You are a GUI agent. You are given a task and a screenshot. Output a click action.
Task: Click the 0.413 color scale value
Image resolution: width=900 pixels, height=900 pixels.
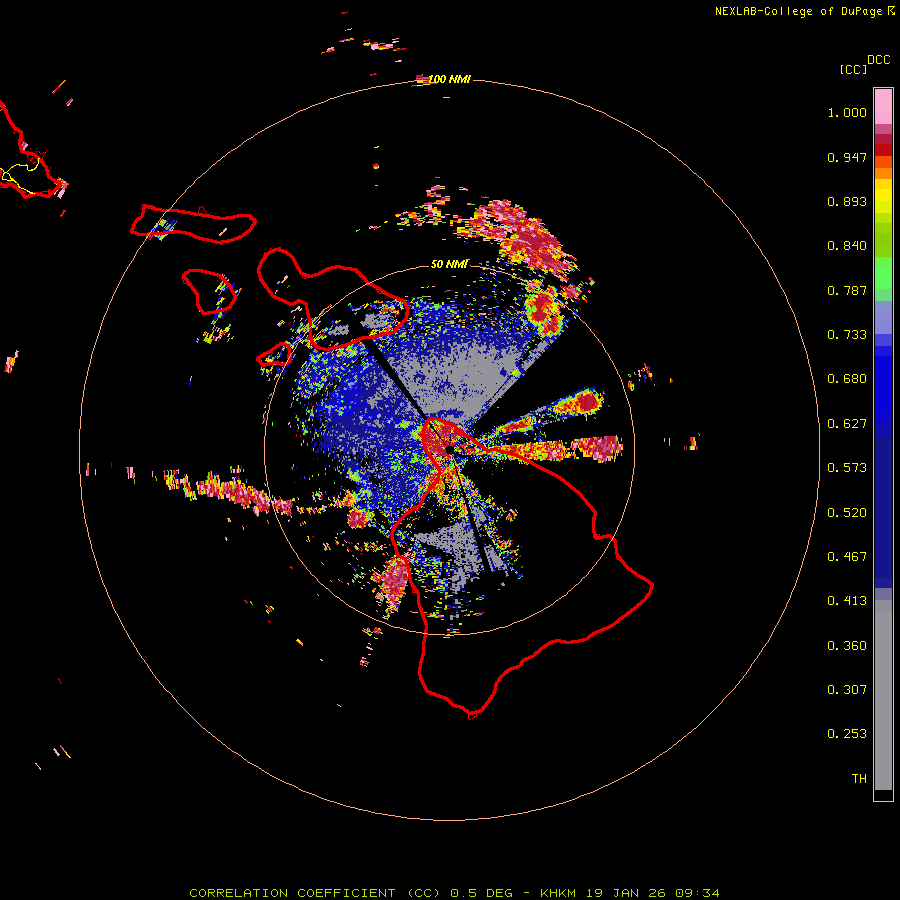pyautogui.click(x=847, y=601)
